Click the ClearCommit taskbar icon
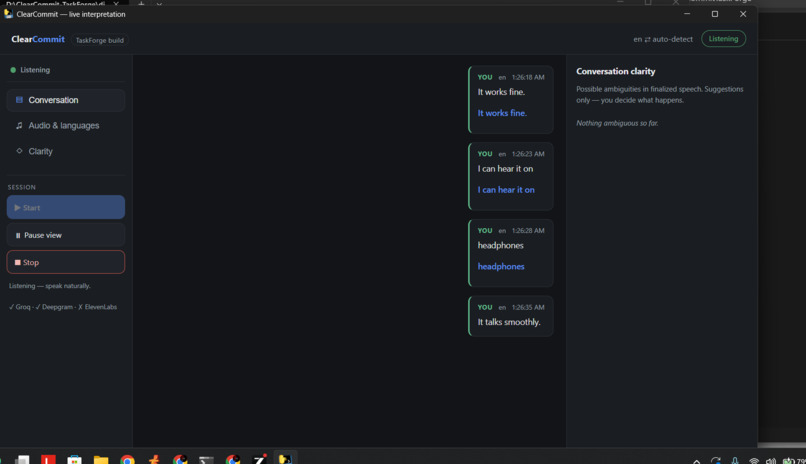Image resolution: width=806 pixels, height=464 pixels. [285, 458]
